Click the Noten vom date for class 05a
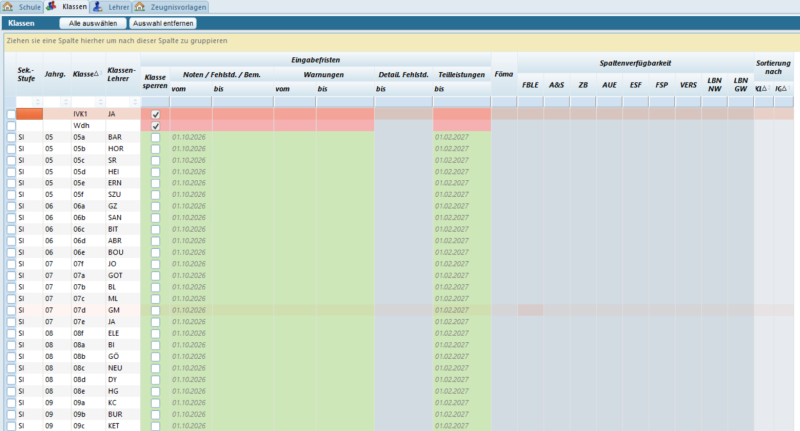The height and width of the screenshot is (431, 800). coord(189,137)
